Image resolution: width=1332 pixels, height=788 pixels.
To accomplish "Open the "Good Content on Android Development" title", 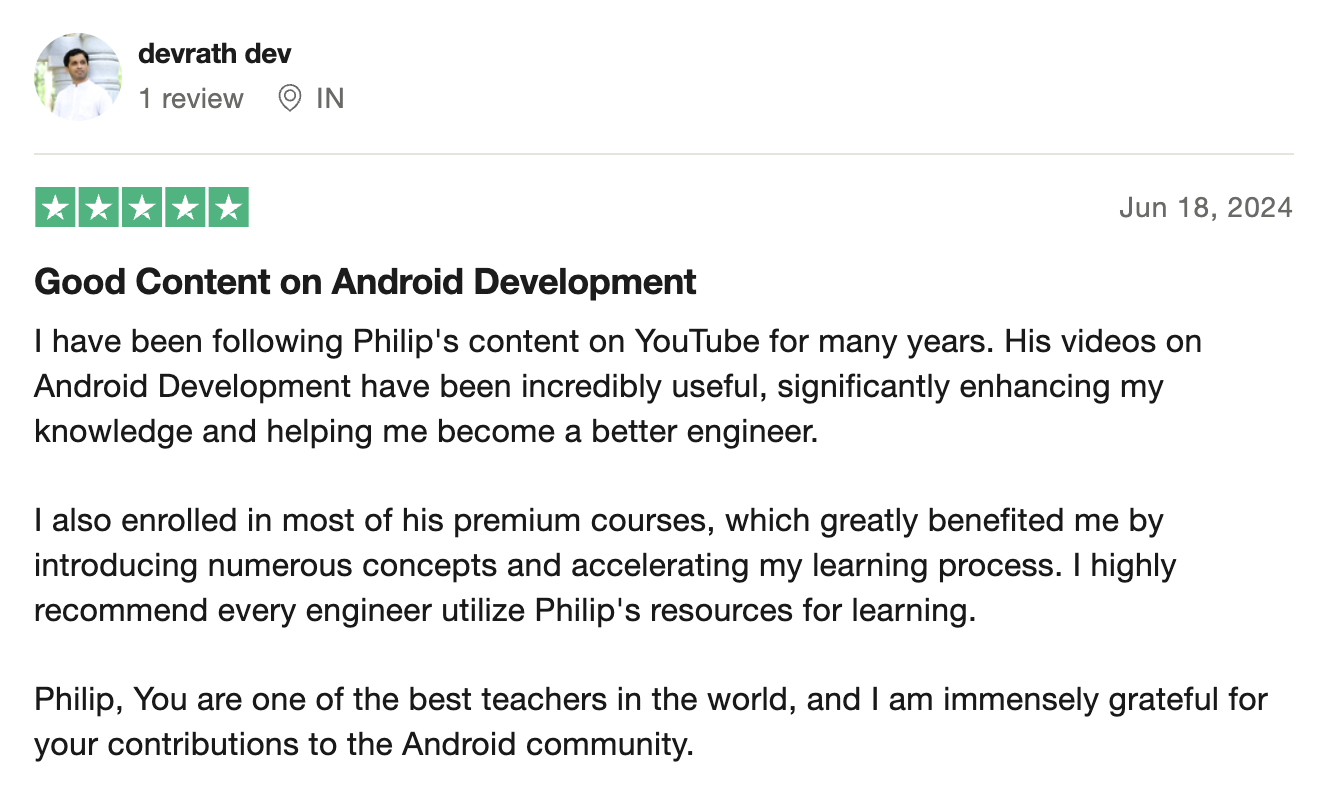I will tap(366, 282).
